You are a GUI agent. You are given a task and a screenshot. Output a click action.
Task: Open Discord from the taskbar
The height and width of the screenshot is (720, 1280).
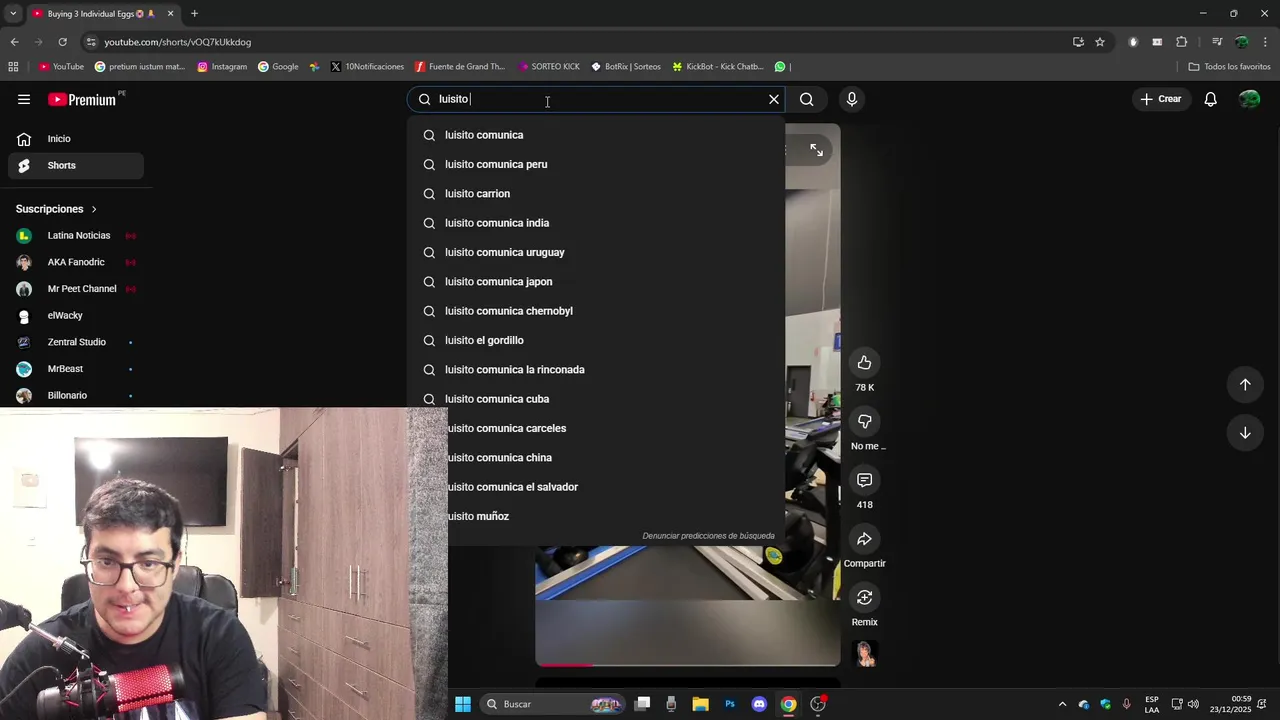(759, 704)
